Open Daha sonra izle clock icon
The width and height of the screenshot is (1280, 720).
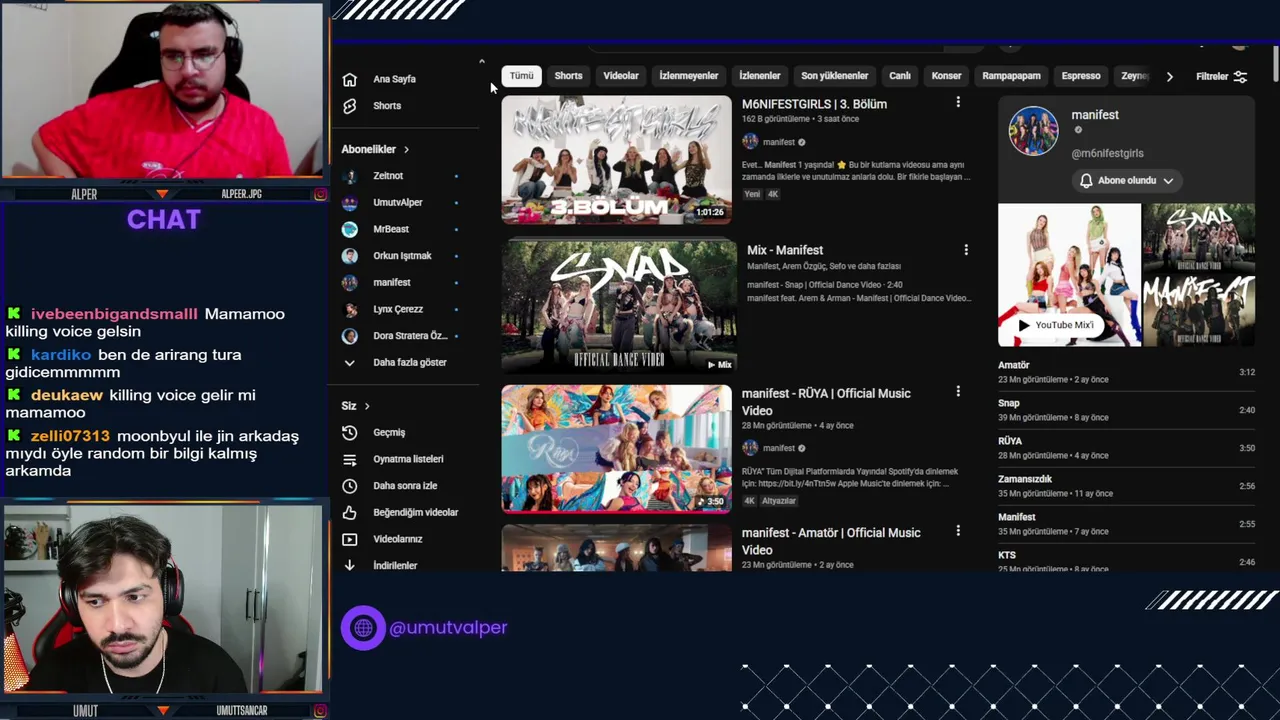[349, 486]
